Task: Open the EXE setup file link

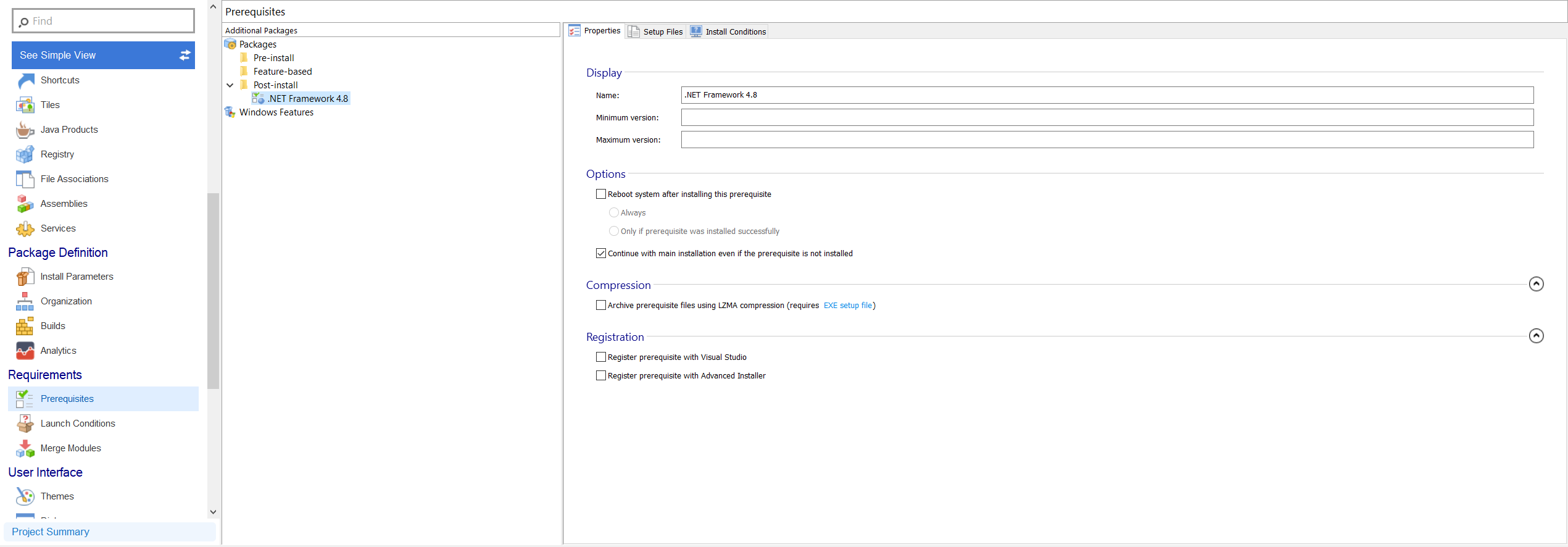Action: click(848, 306)
